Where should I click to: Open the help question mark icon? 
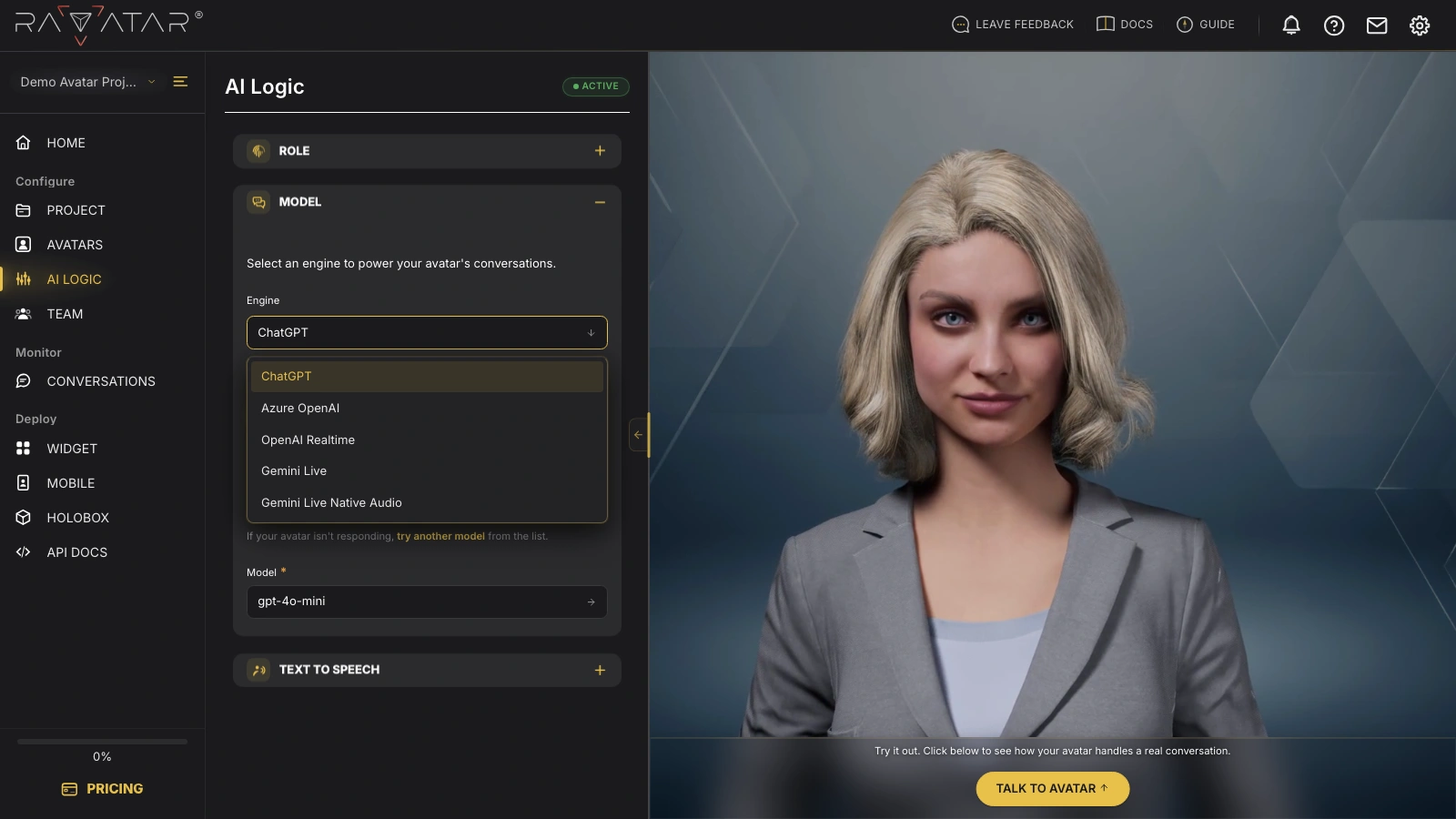1334,25
